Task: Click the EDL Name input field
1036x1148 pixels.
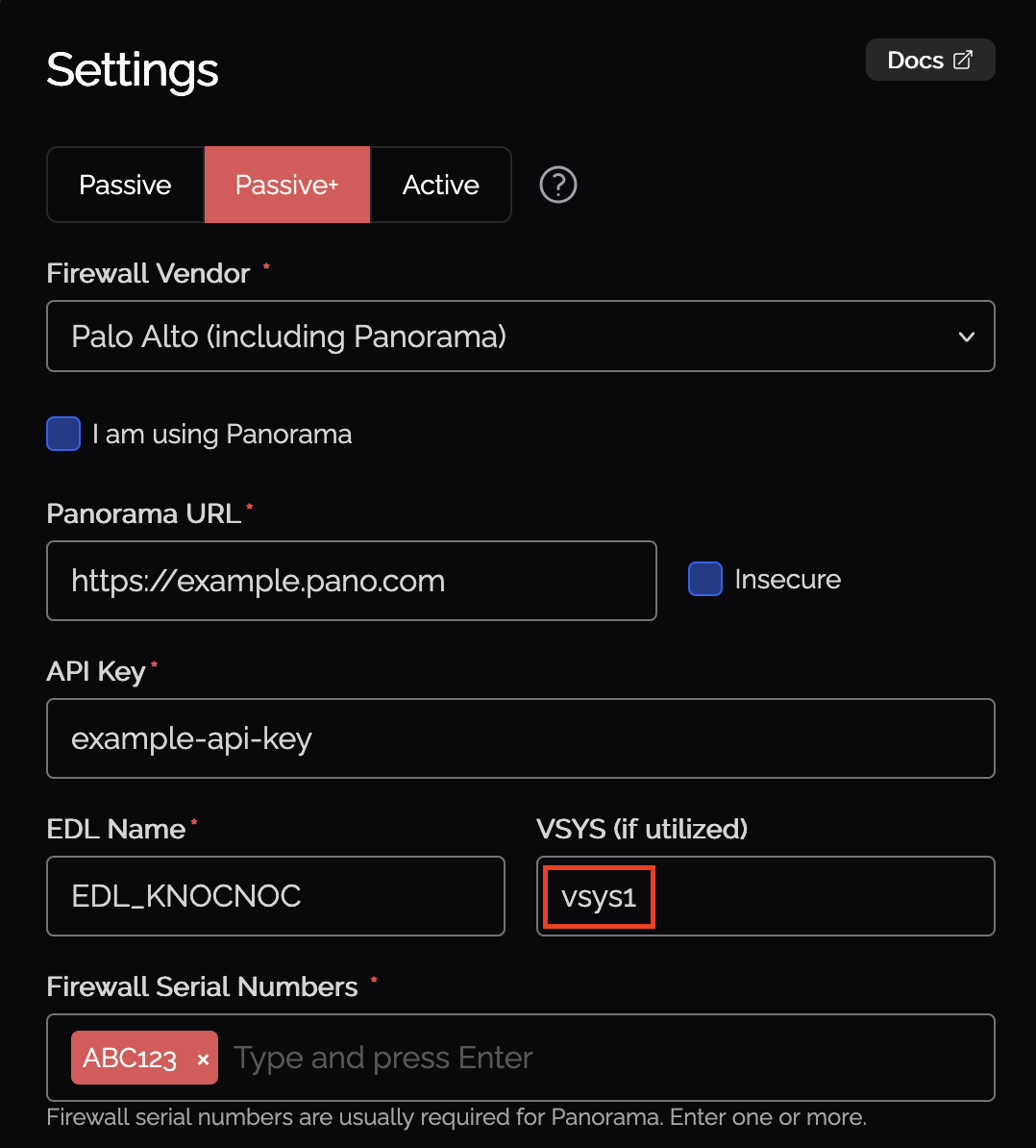Action: (x=275, y=896)
